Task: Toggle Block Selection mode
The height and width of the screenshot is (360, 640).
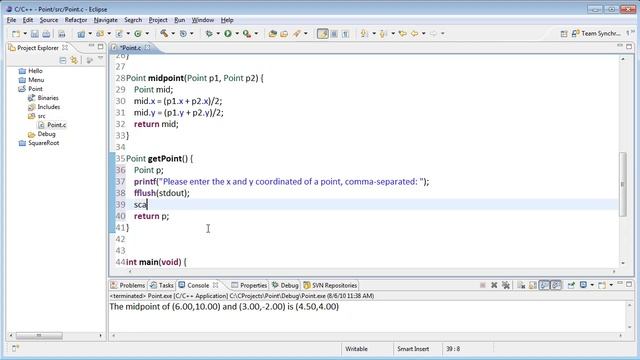Action: [334, 34]
